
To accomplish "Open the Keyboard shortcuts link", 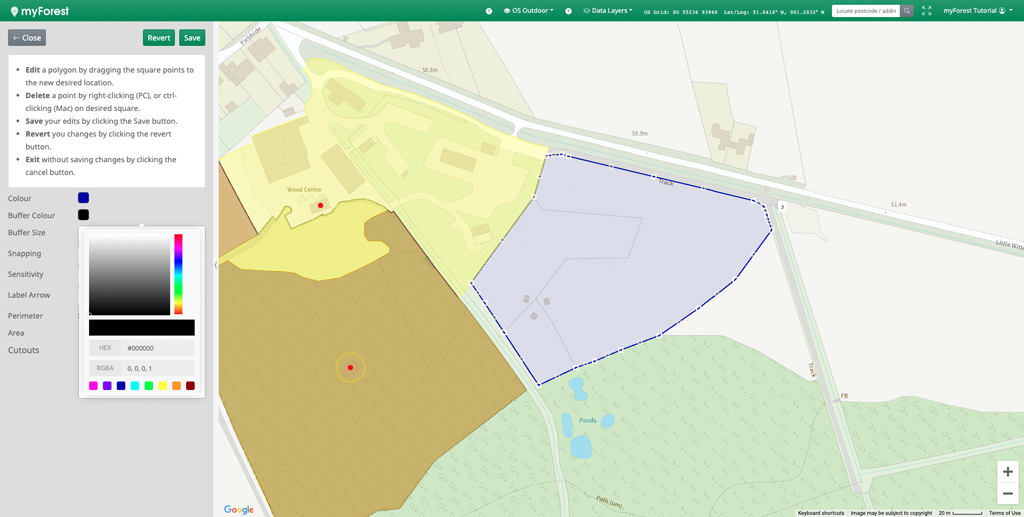I will coord(820,513).
